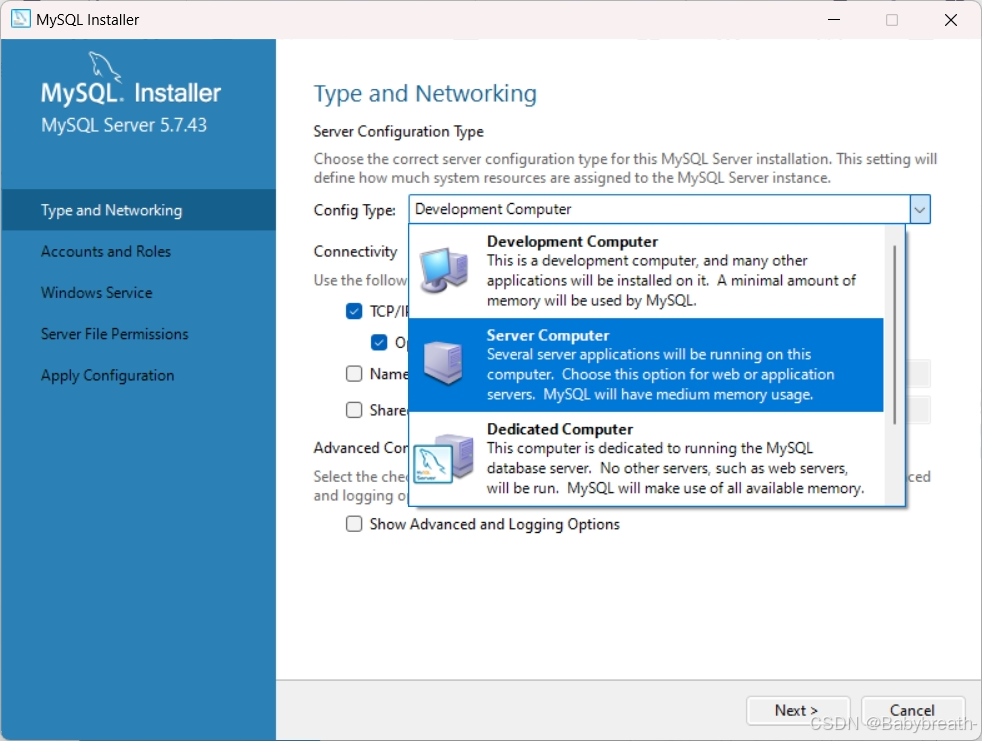Uncheck the firewall port option under TCP/IP

380,342
